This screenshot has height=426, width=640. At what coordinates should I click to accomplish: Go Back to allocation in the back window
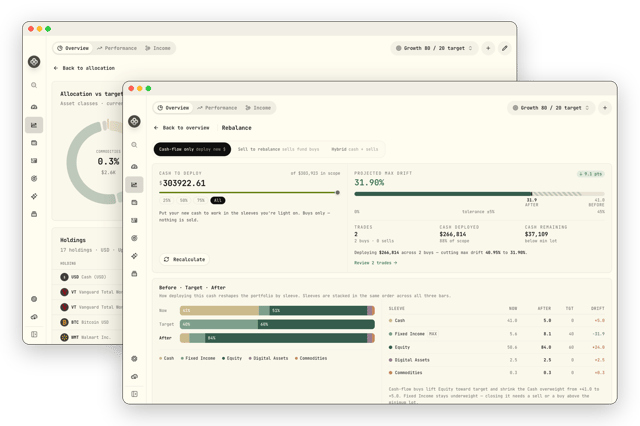[x=84, y=68]
